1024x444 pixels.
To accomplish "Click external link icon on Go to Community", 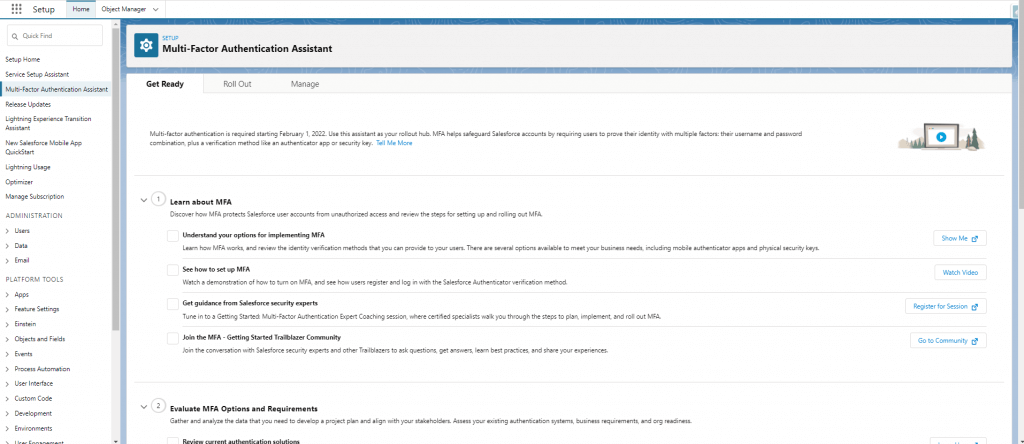I will tap(974, 341).
